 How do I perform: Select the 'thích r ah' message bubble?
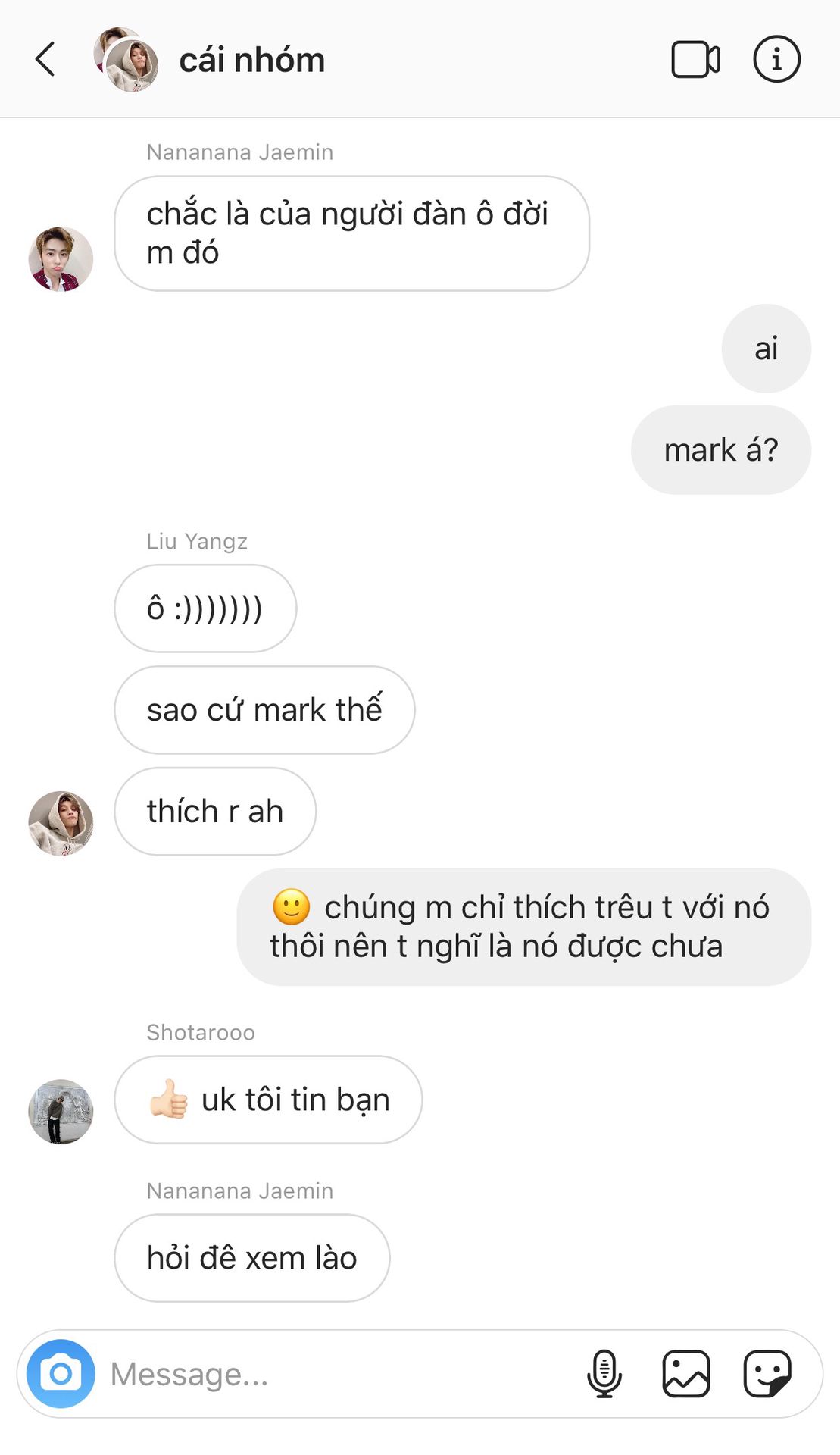pos(215,812)
